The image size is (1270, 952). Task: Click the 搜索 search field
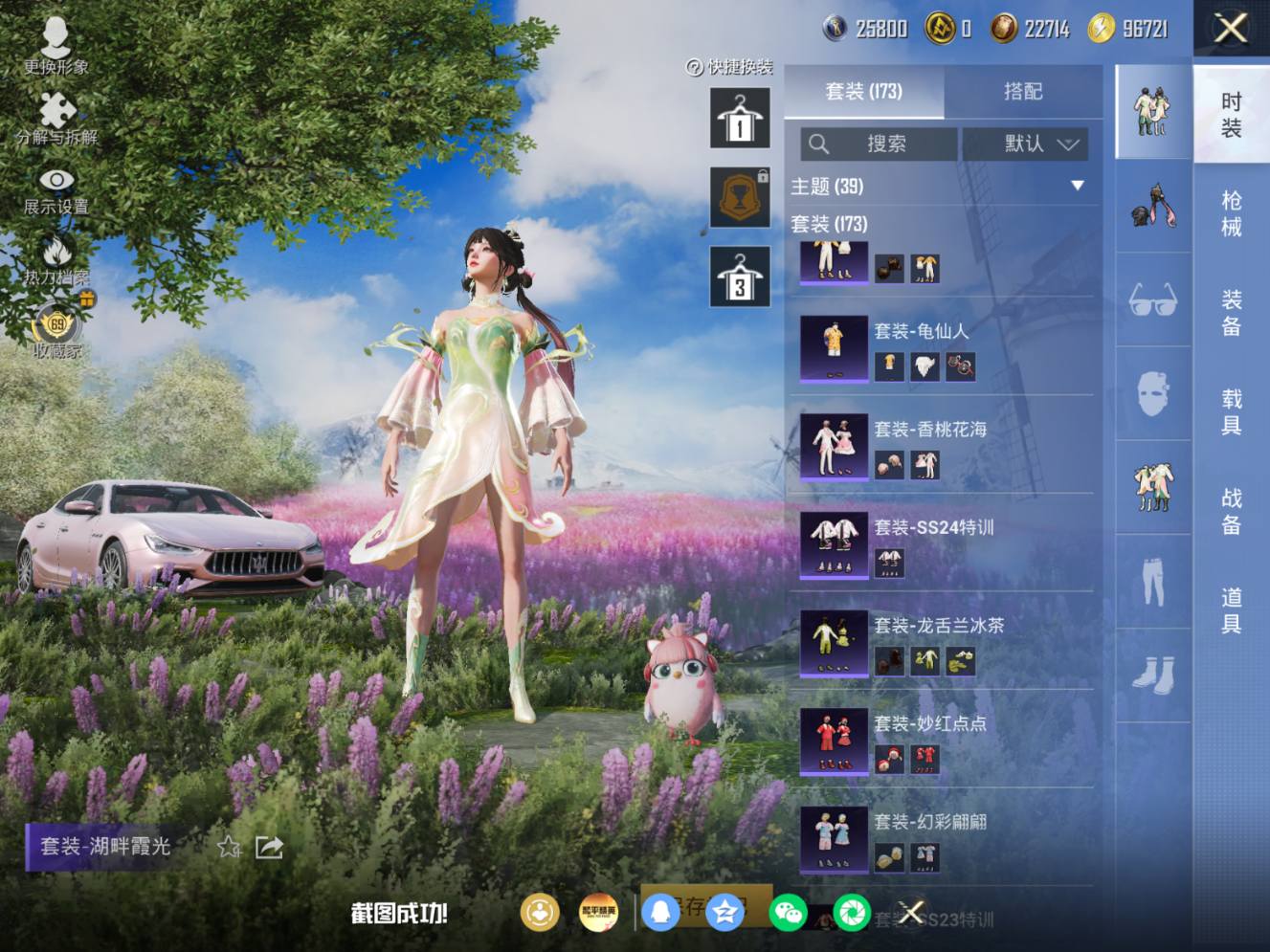[x=879, y=144]
